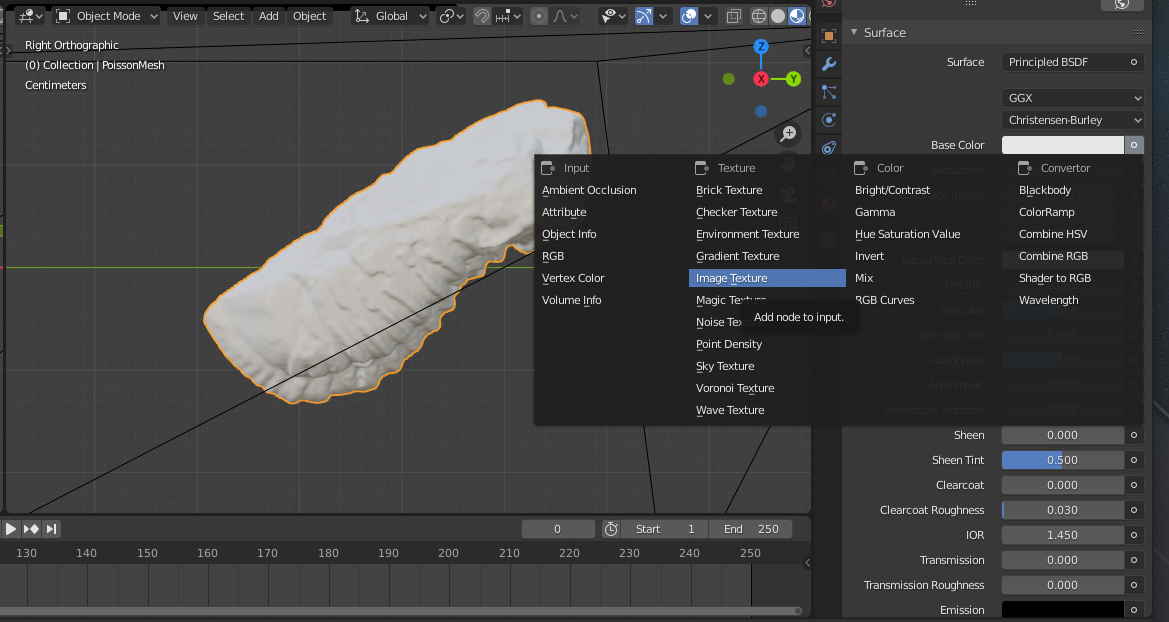1169x622 pixels.
Task: Click the current frame number field
Action: (x=557, y=528)
